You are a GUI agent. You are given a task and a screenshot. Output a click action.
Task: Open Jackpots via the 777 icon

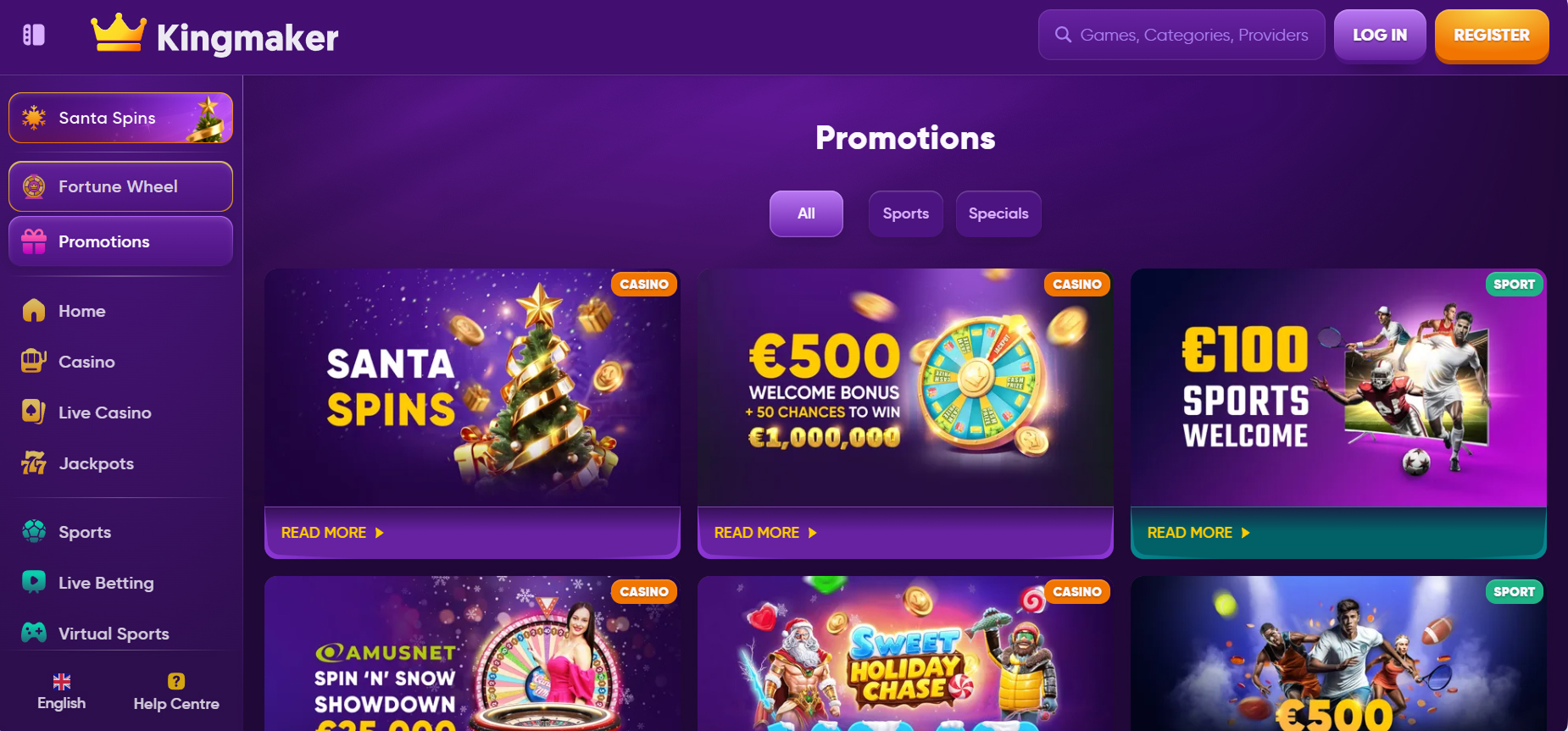click(34, 463)
